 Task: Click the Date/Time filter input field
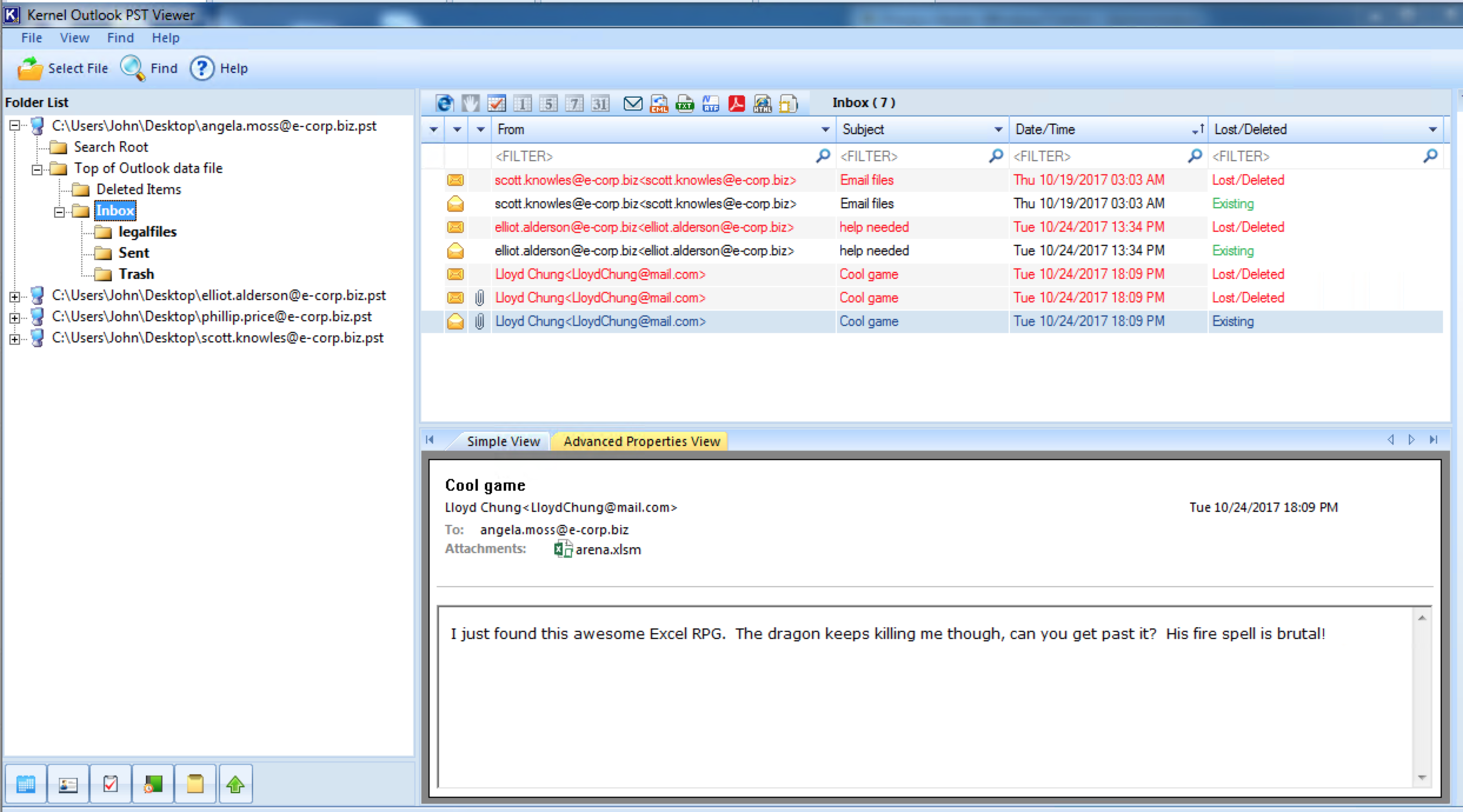click(1108, 156)
